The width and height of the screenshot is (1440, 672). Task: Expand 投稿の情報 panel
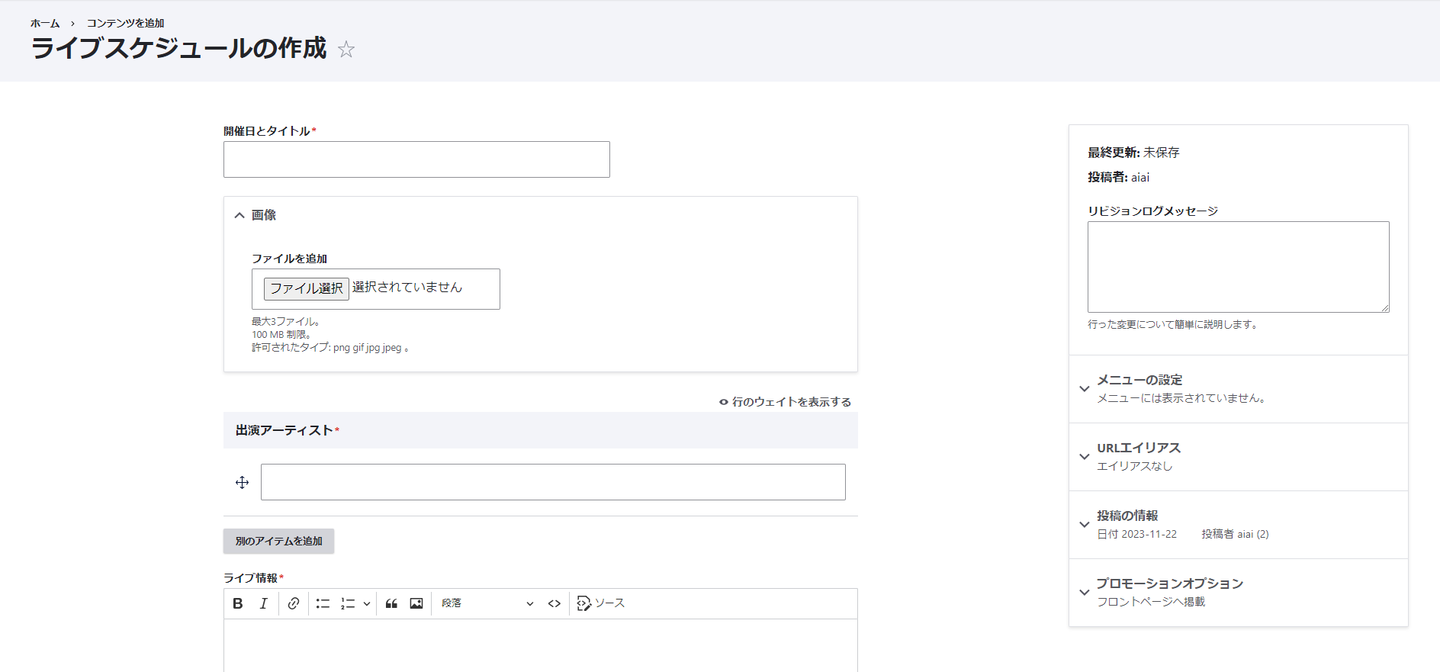[x=1238, y=524]
